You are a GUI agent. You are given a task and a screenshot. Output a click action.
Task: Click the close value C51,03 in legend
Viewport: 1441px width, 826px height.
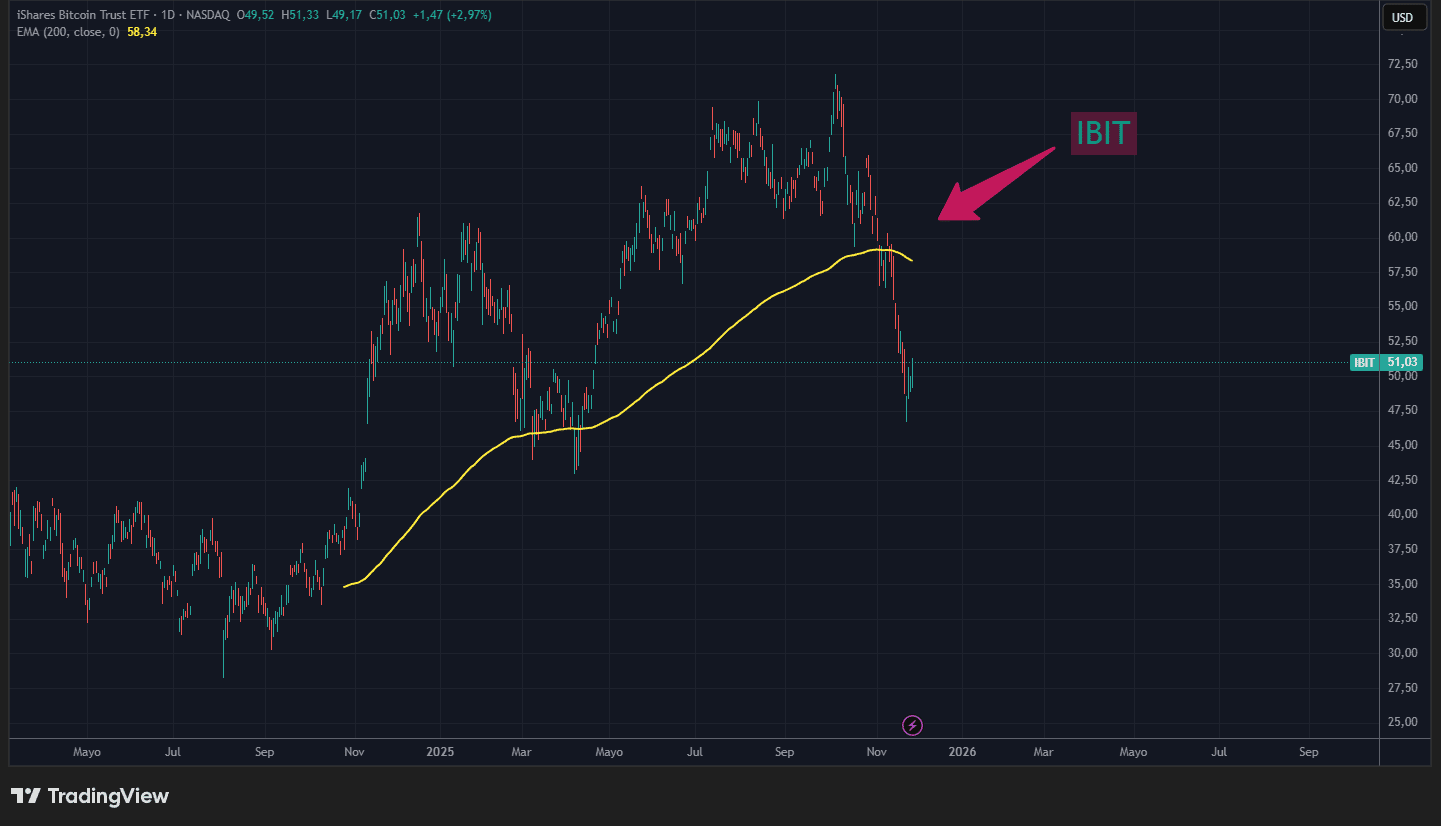tap(388, 15)
